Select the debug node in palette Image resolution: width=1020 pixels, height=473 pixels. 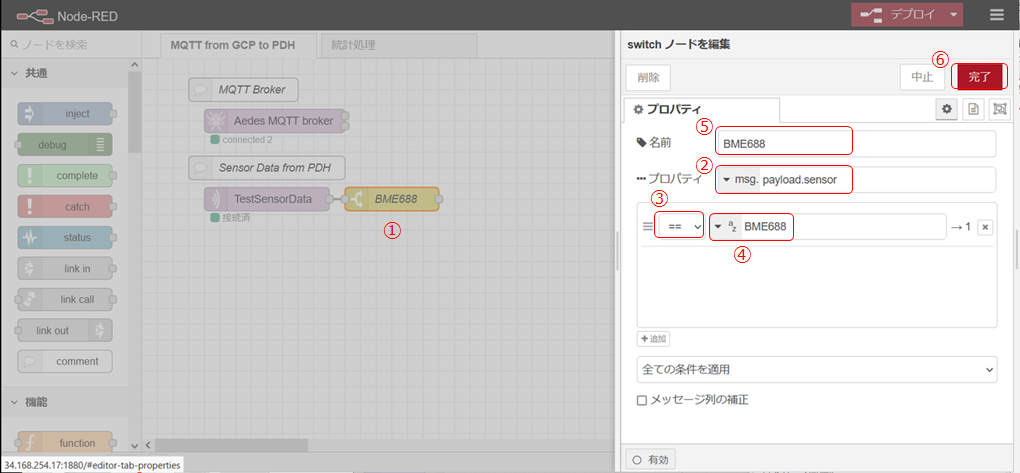(x=65, y=145)
